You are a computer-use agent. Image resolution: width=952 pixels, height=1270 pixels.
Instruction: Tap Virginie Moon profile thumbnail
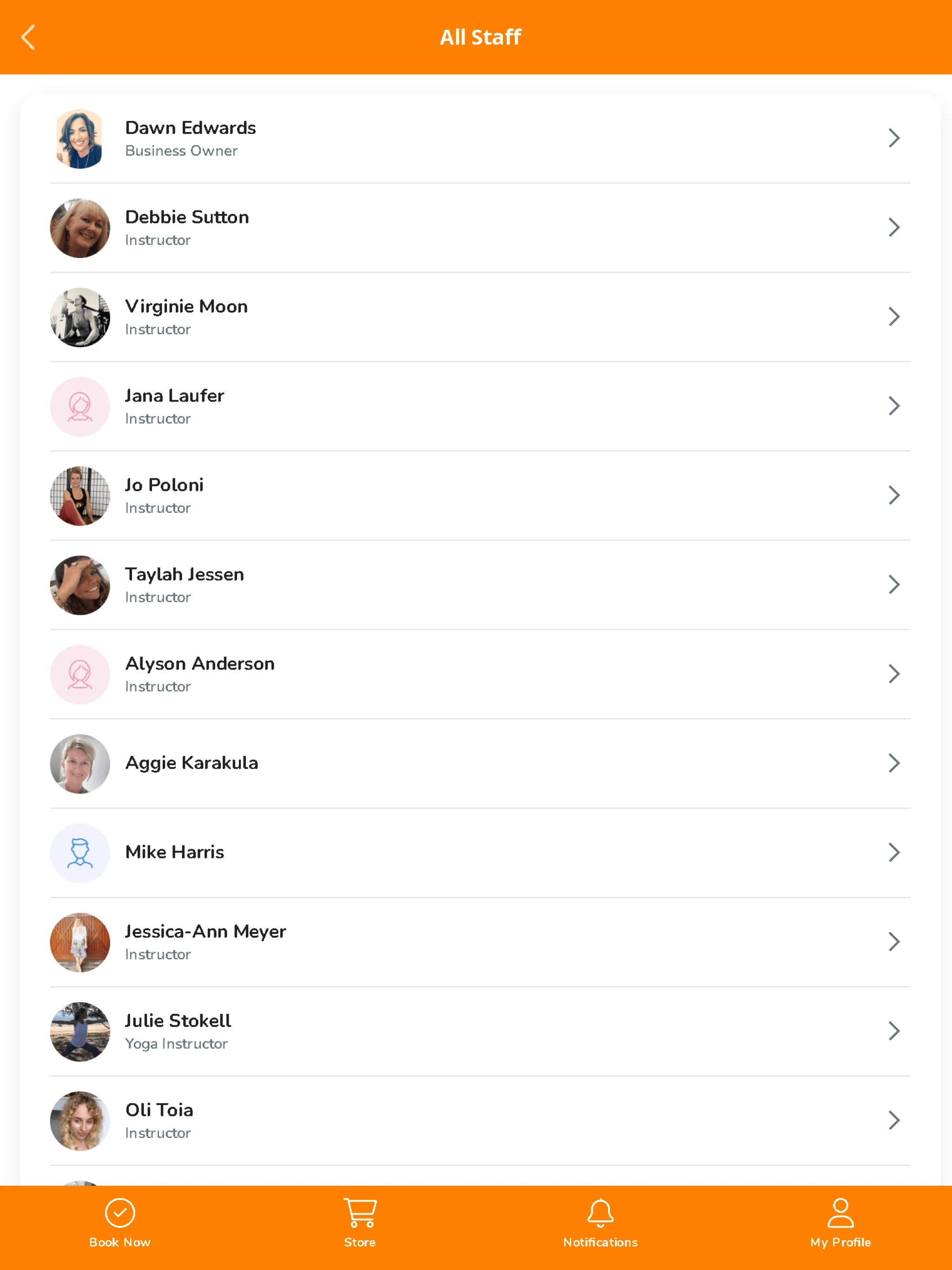[x=80, y=316]
